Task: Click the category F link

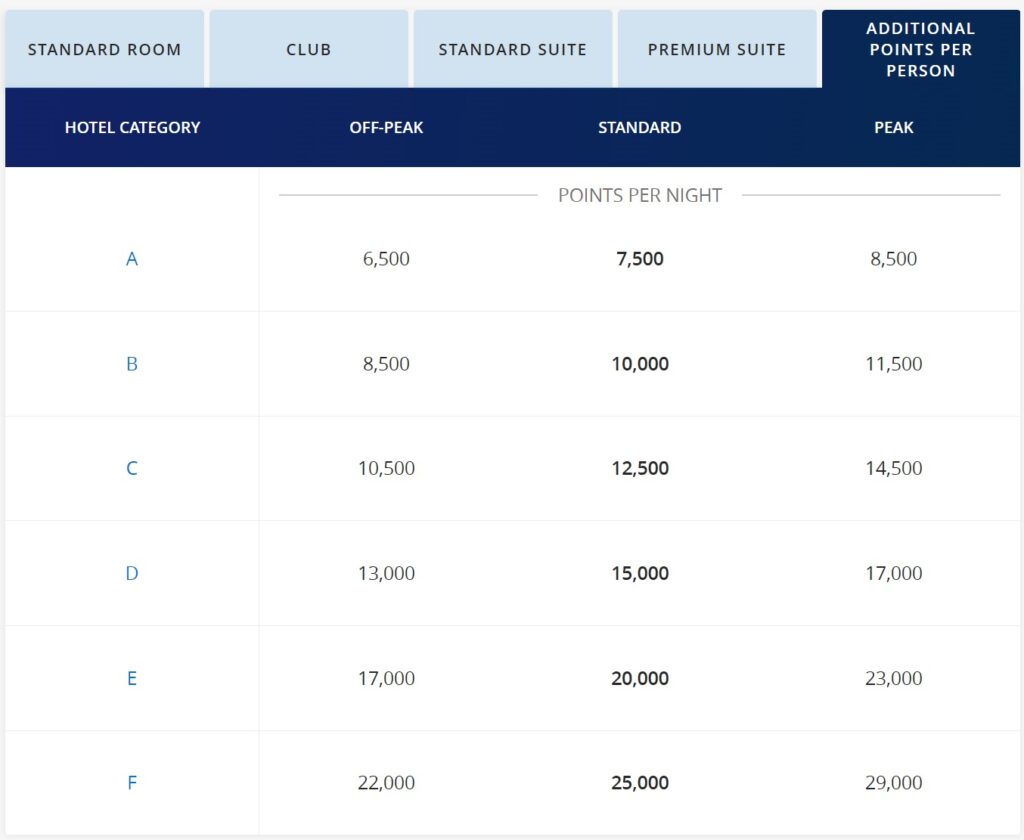Action: [131, 783]
